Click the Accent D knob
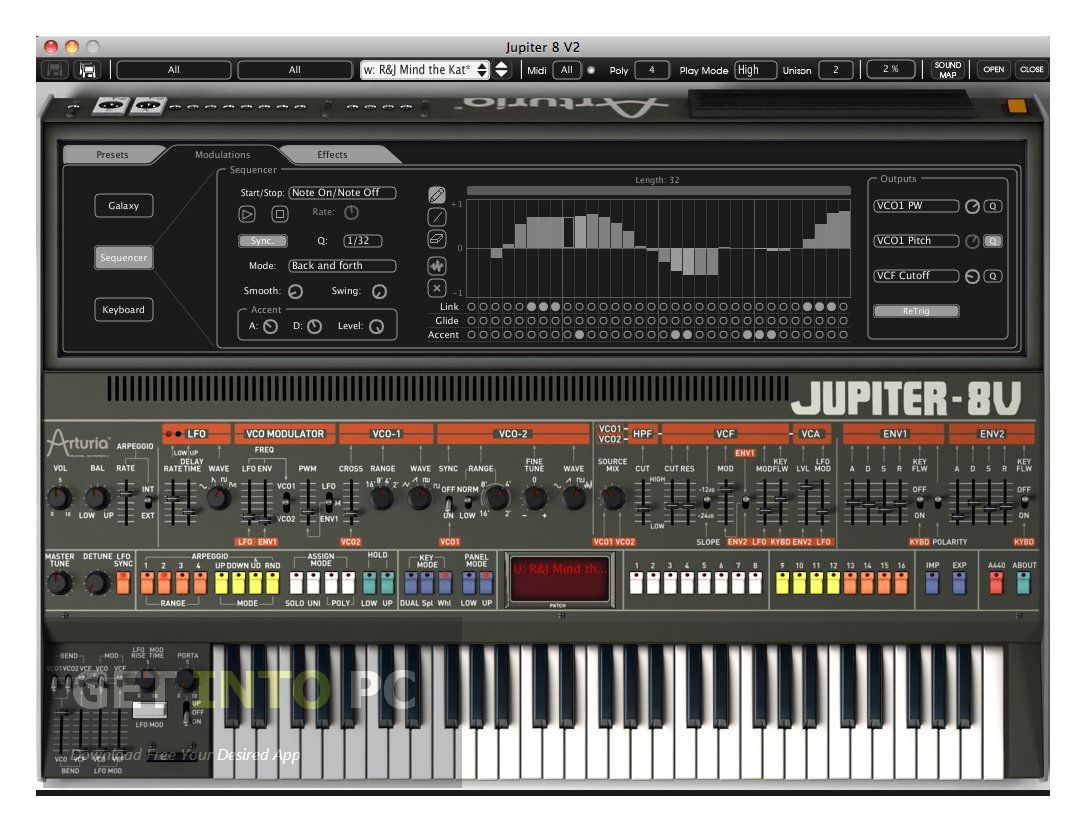The height and width of the screenshot is (832, 1086). click(x=314, y=326)
